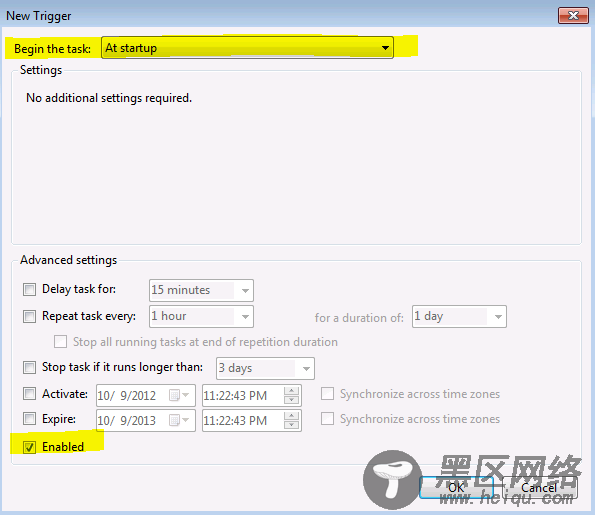Screen dimensions: 595x515
Task: Click the Cancel button
Action: tap(540, 487)
